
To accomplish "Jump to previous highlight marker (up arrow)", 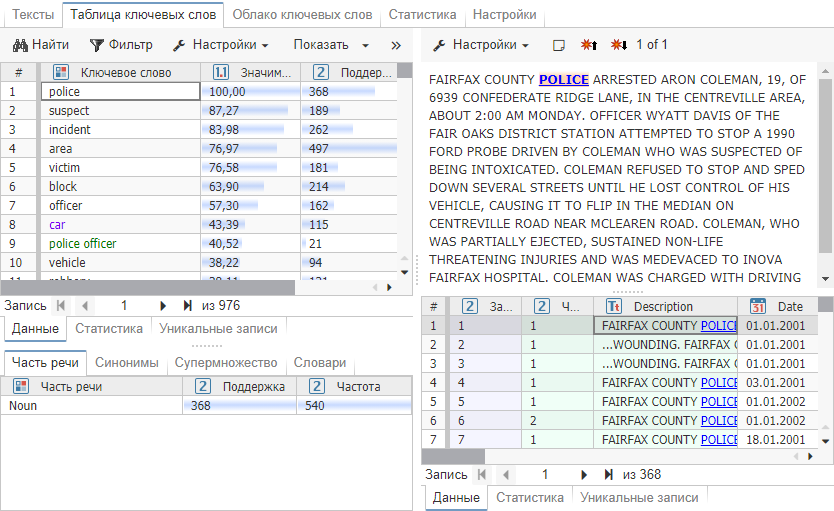I will pyautogui.click(x=588, y=45).
